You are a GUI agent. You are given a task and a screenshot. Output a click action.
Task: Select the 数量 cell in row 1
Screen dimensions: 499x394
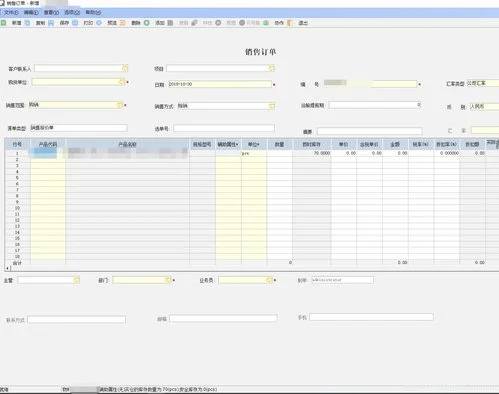tap(280, 153)
